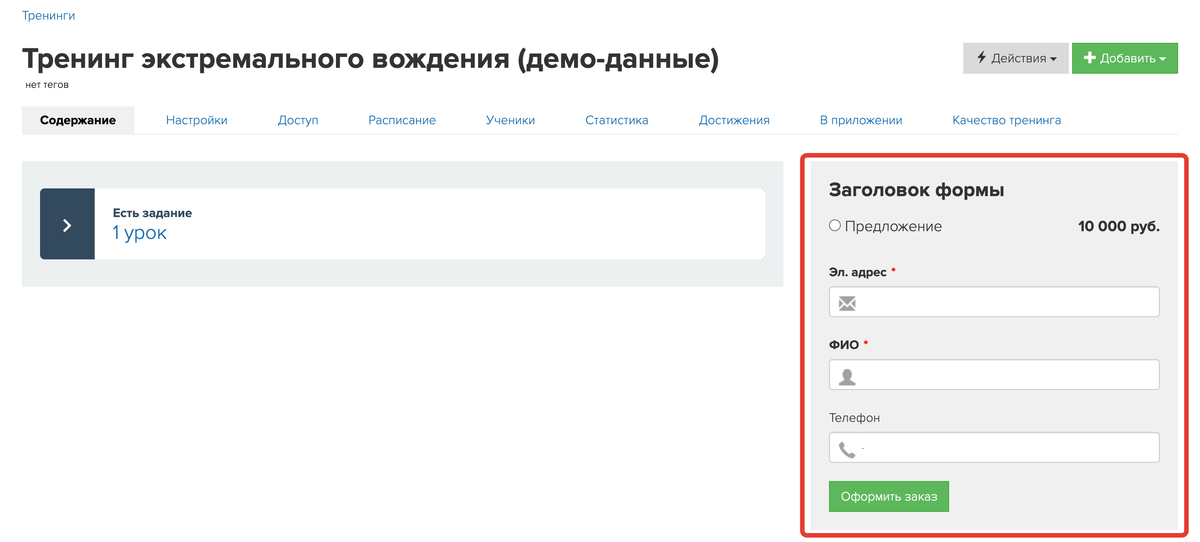Screen dimensions: 1200x542
Task: Open the green Добавить dropdown
Action: click(x=1125, y=58)
